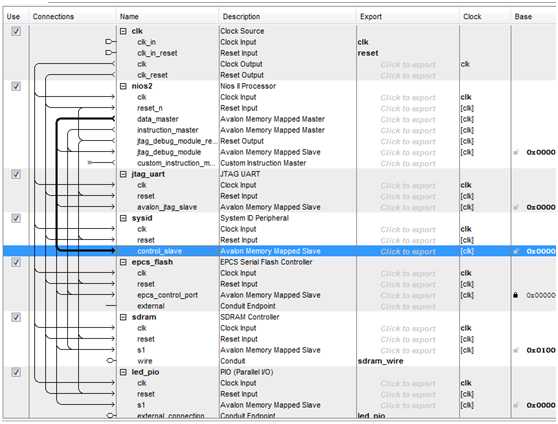This screenshot has height=424, width=558.
Task: Click the 'SDRAM Controller' description text
Action: pyautogui.click(x=250, y=317)
